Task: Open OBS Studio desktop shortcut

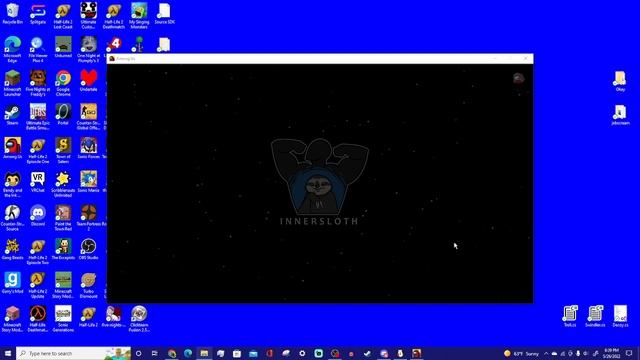Action: click(x=88, y=249)
